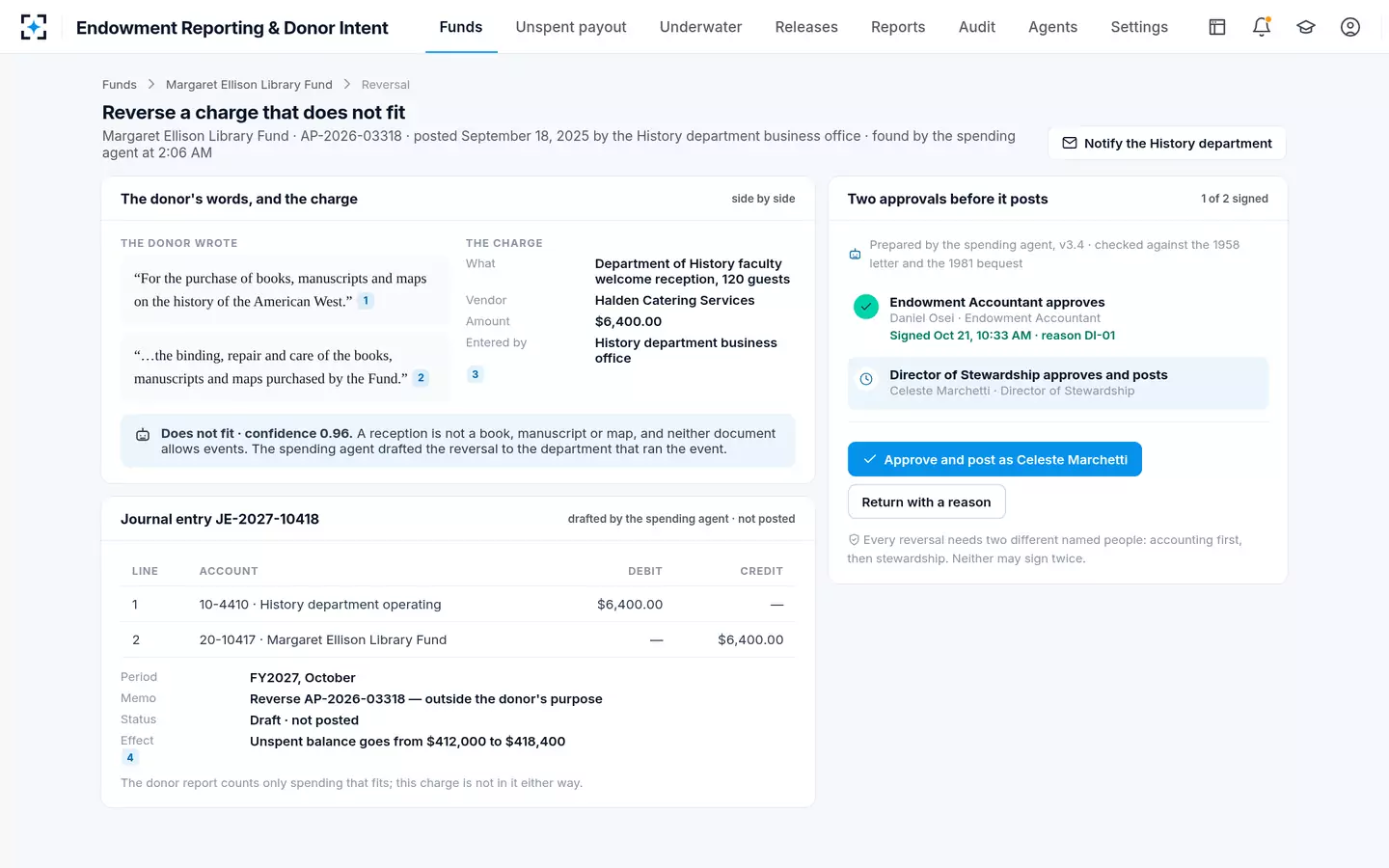Screen dimensions: 1389x868
Task: Open the layout panel icon in header
Action: click(x=1217, y=27)
